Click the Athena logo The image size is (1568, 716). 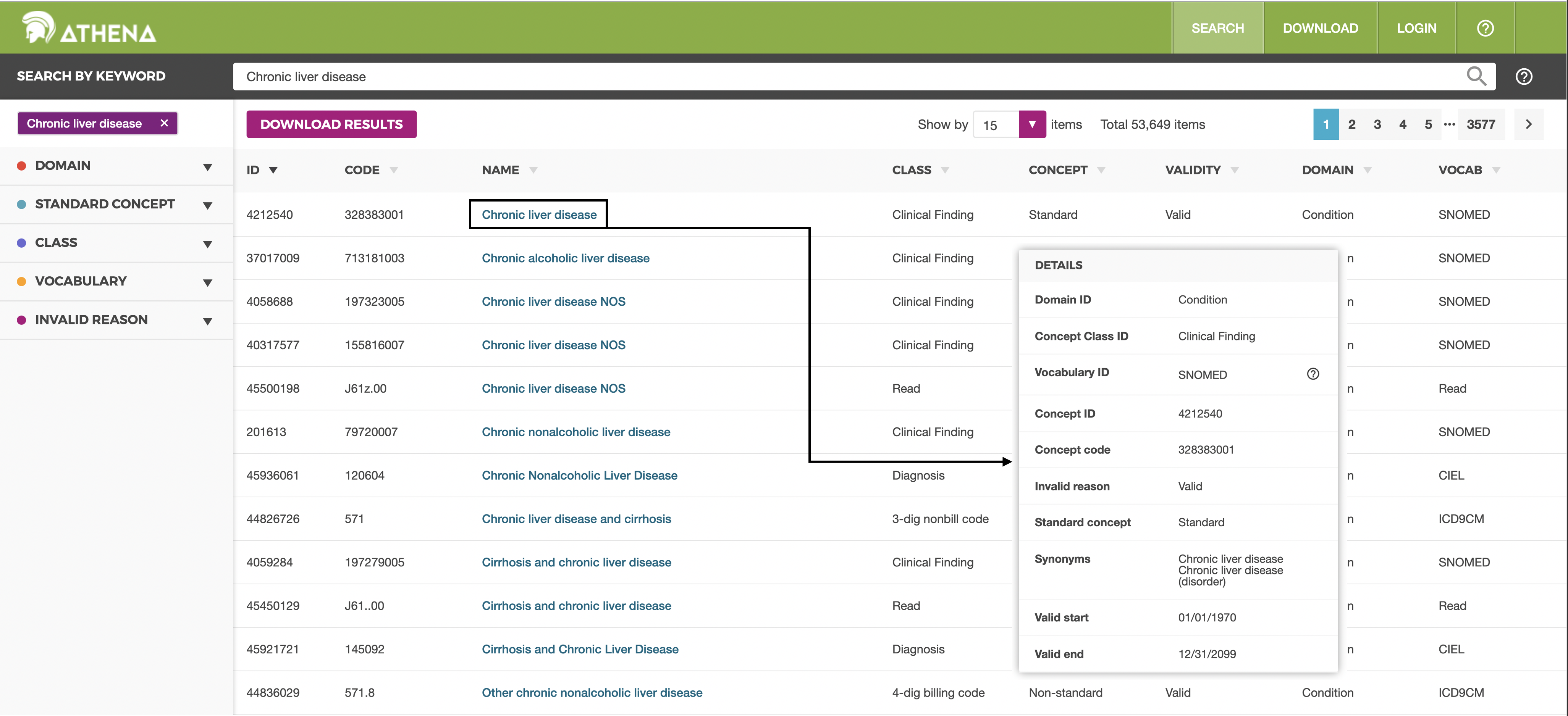(89, 28)
